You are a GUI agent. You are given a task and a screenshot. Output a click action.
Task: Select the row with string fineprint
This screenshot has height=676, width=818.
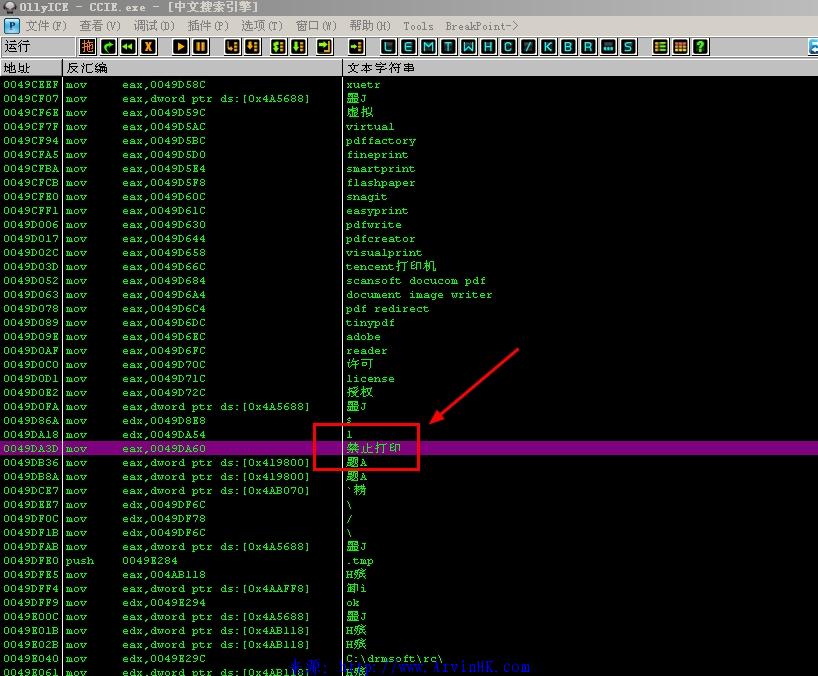pos(409,155)
